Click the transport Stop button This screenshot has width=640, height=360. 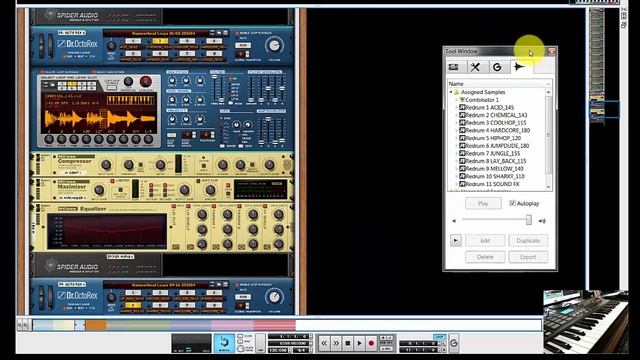pyautogui.click(x=348, y=343)
